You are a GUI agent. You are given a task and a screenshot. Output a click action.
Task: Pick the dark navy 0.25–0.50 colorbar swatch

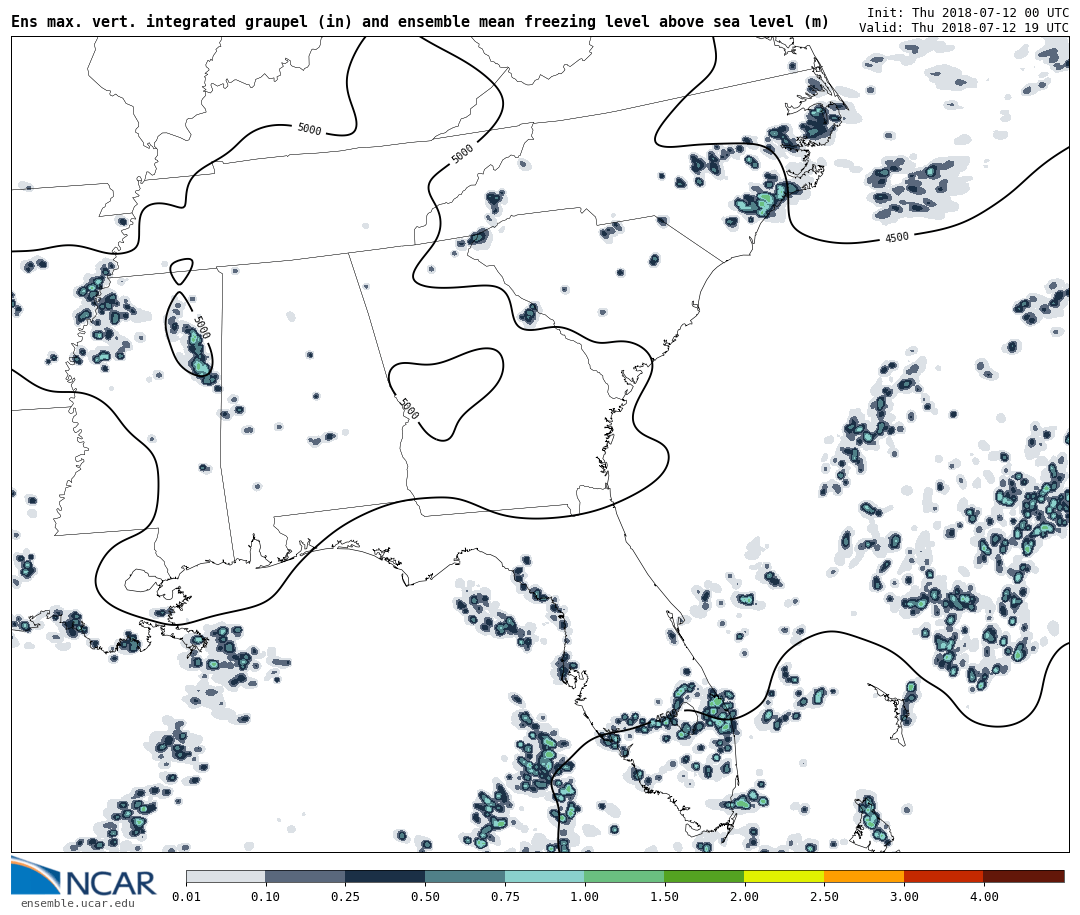point(385,876)
